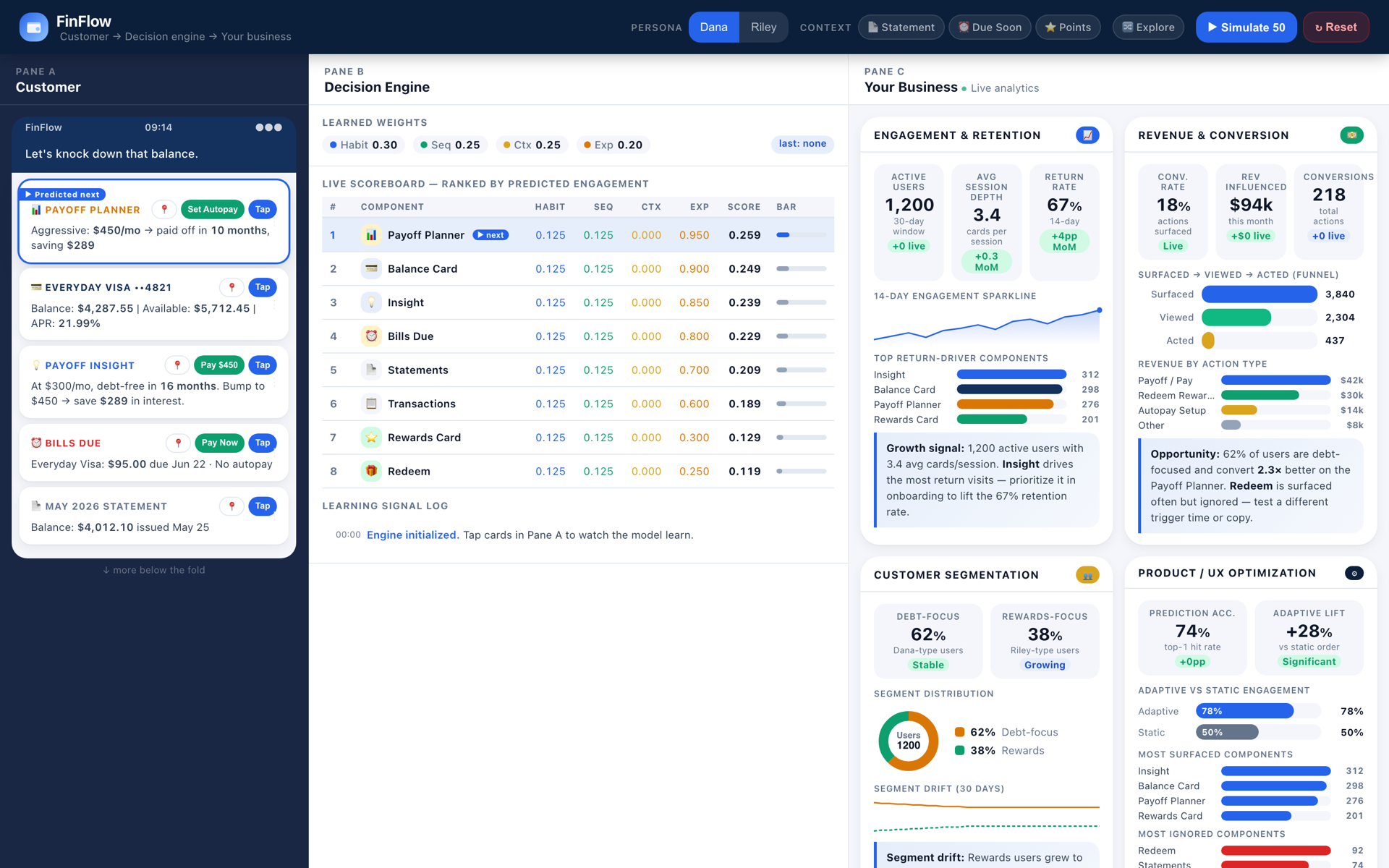Click the Revenue & Conversion money icon

[1351, 135]
